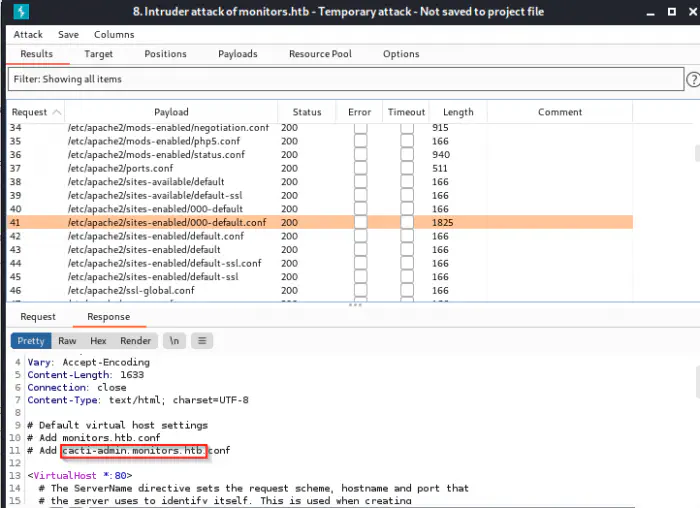Open the help icon beside filter bar
The width and height of the screenshot is (700, 508).
[x=692, y=79]
